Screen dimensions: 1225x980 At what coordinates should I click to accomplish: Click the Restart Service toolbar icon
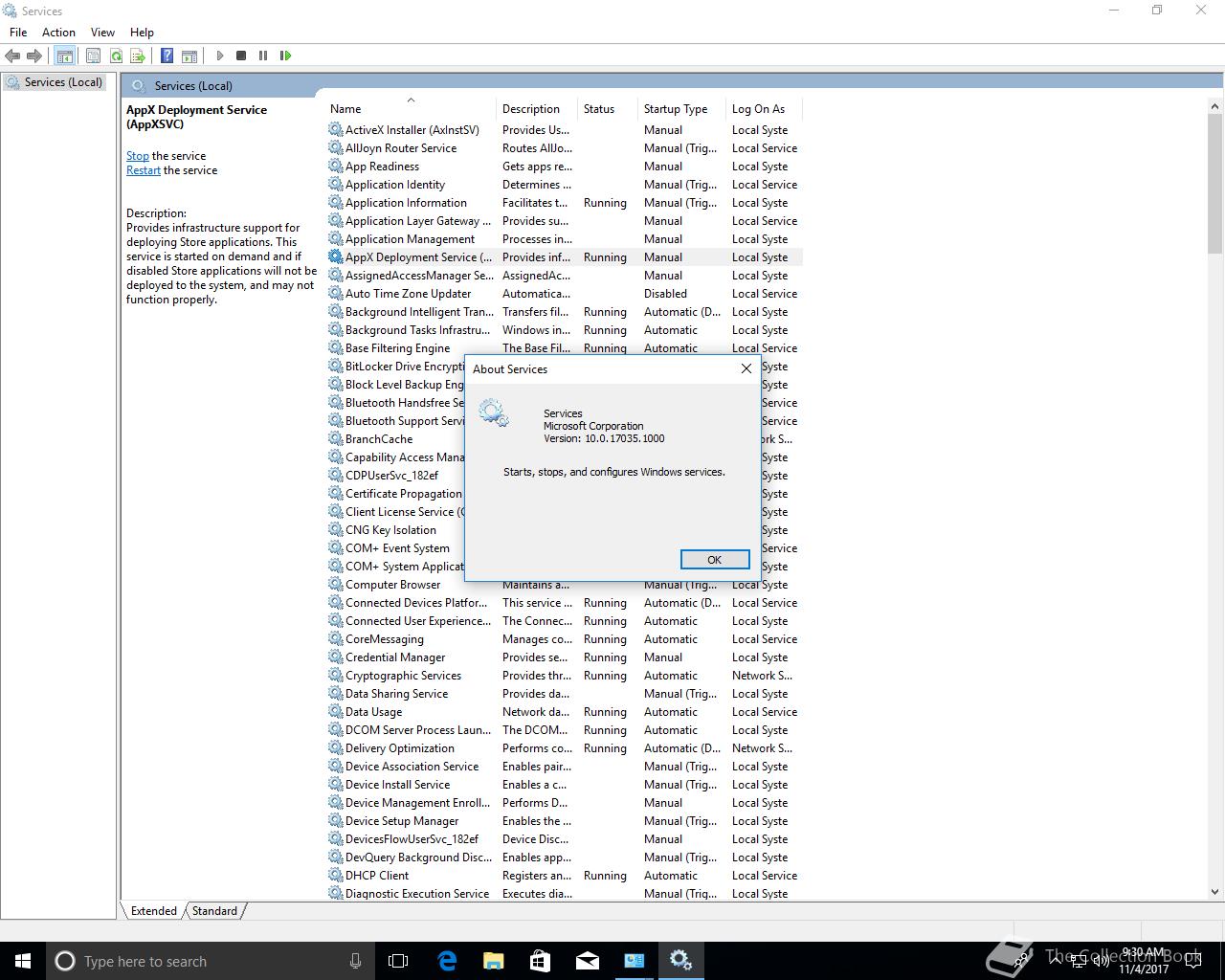click(285, 56)
